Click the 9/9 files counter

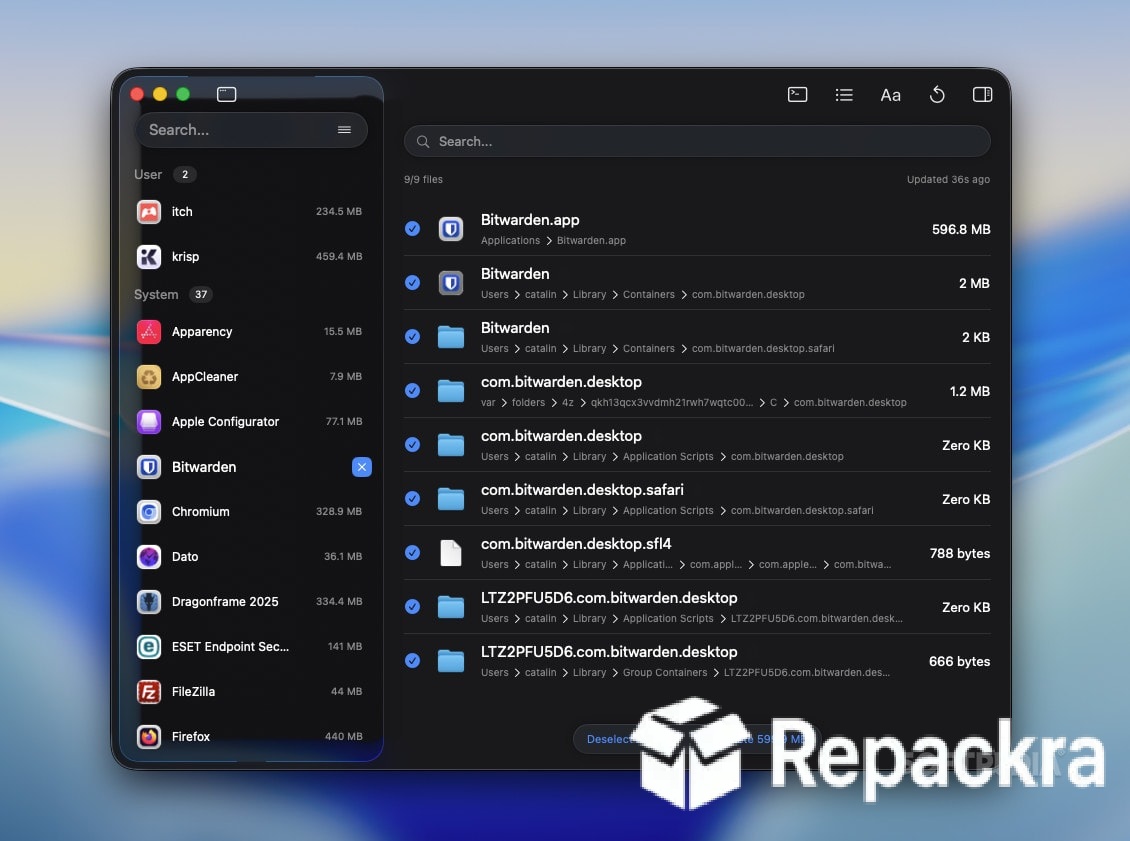(x=423, y=179)
